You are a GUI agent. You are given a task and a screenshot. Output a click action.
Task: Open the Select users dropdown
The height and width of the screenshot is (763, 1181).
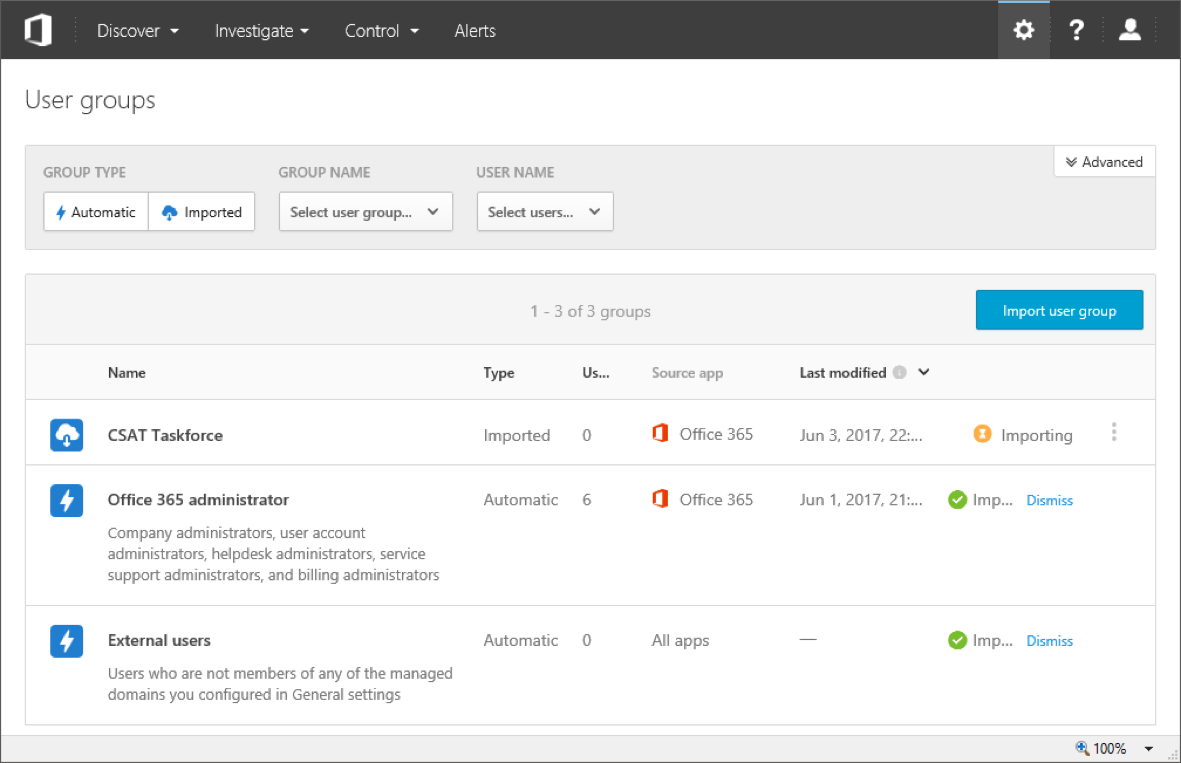[x=544, y=211]
